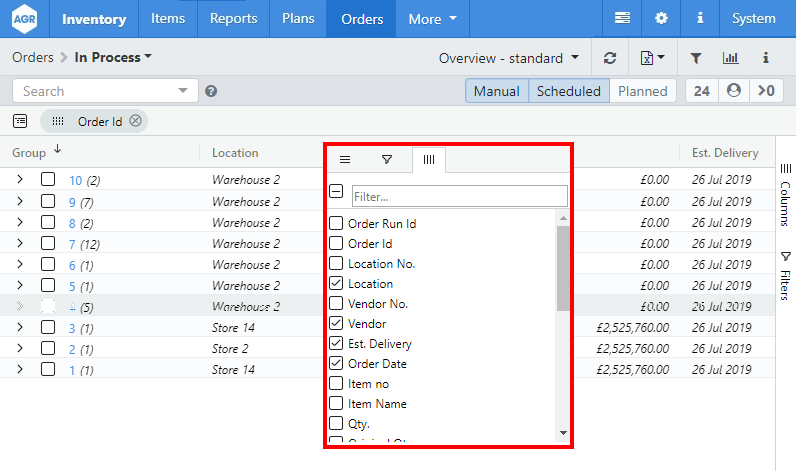The height and width of the screenshot is (471, 796).
Task: Tick the Item Name column checkbox
Action: (336, 404)
